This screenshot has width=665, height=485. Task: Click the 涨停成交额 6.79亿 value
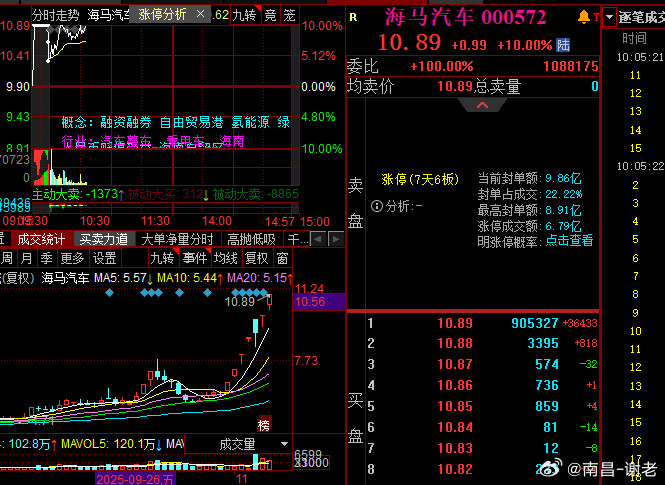pos(563,226)
